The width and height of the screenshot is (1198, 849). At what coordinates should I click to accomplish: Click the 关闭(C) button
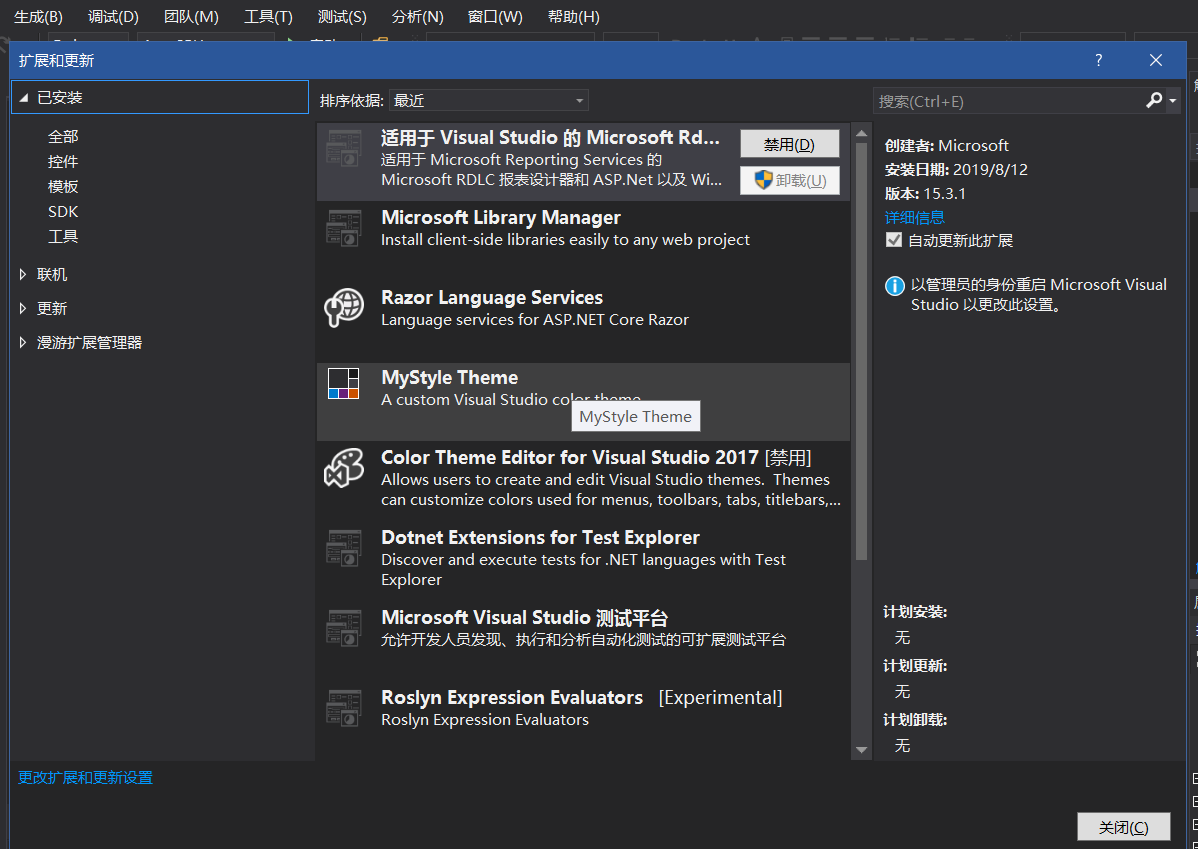(x=1123, y=827)
